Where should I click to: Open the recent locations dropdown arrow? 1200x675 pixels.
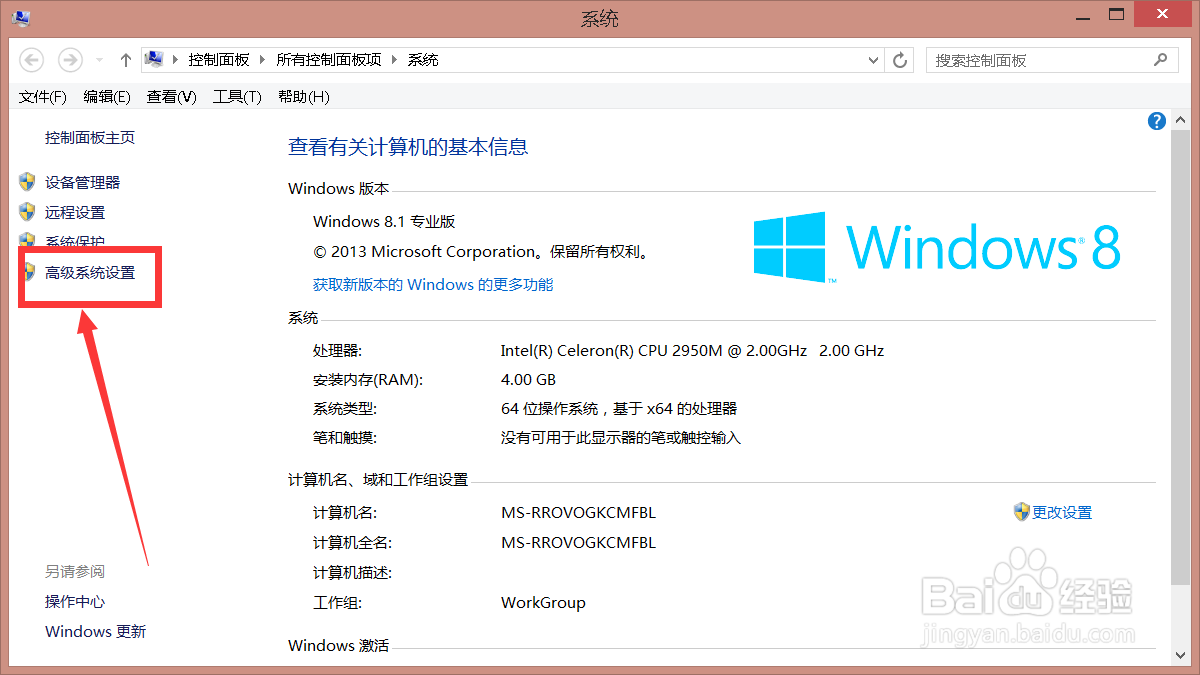coord(99,61)
